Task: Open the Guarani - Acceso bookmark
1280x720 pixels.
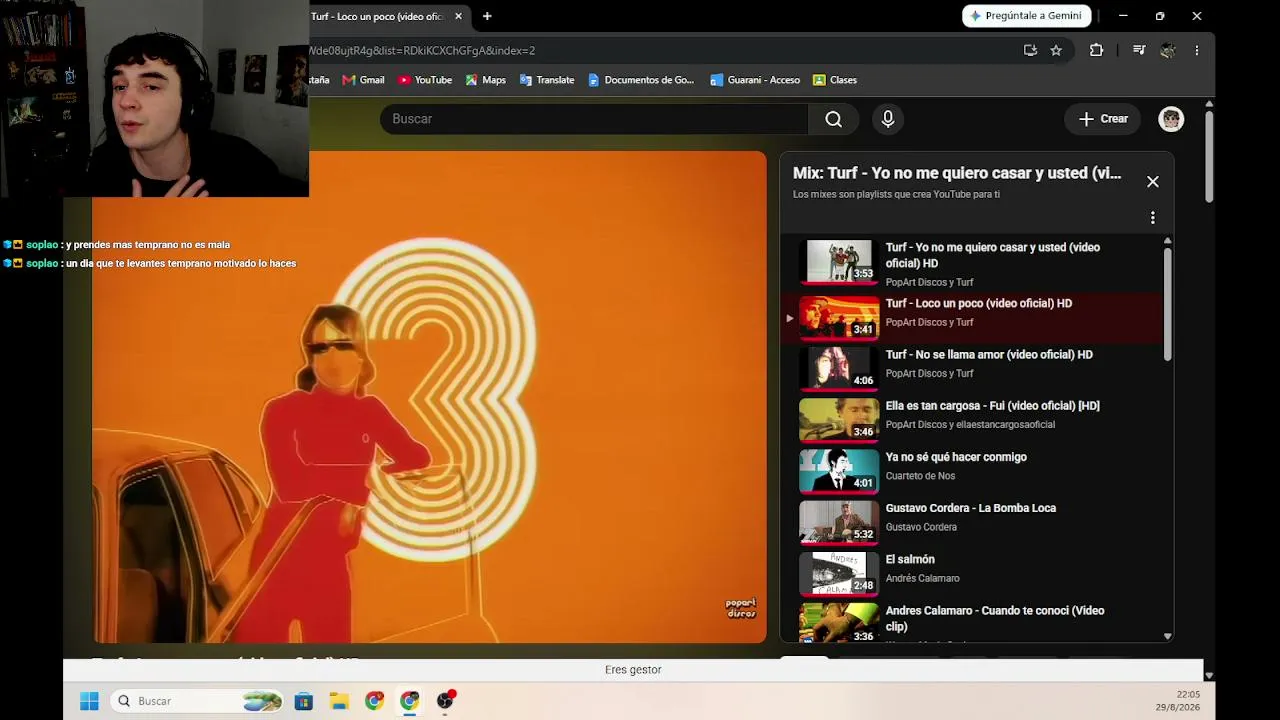Action: (754, 80)
